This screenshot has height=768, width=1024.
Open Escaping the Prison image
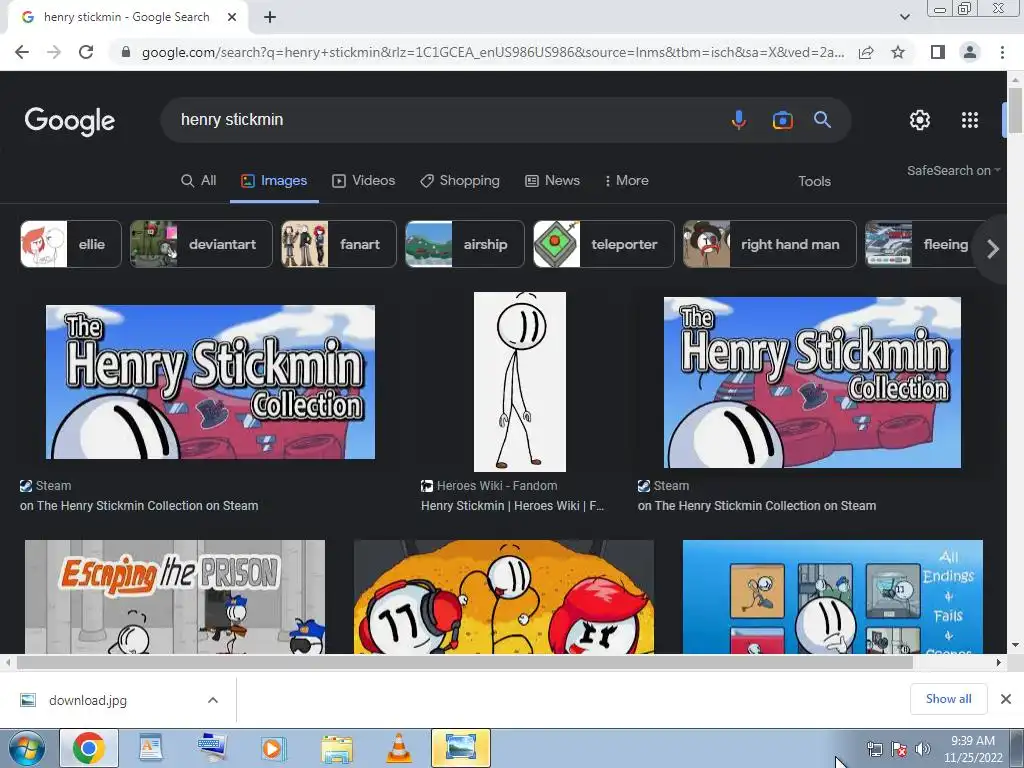pos(175,596)
